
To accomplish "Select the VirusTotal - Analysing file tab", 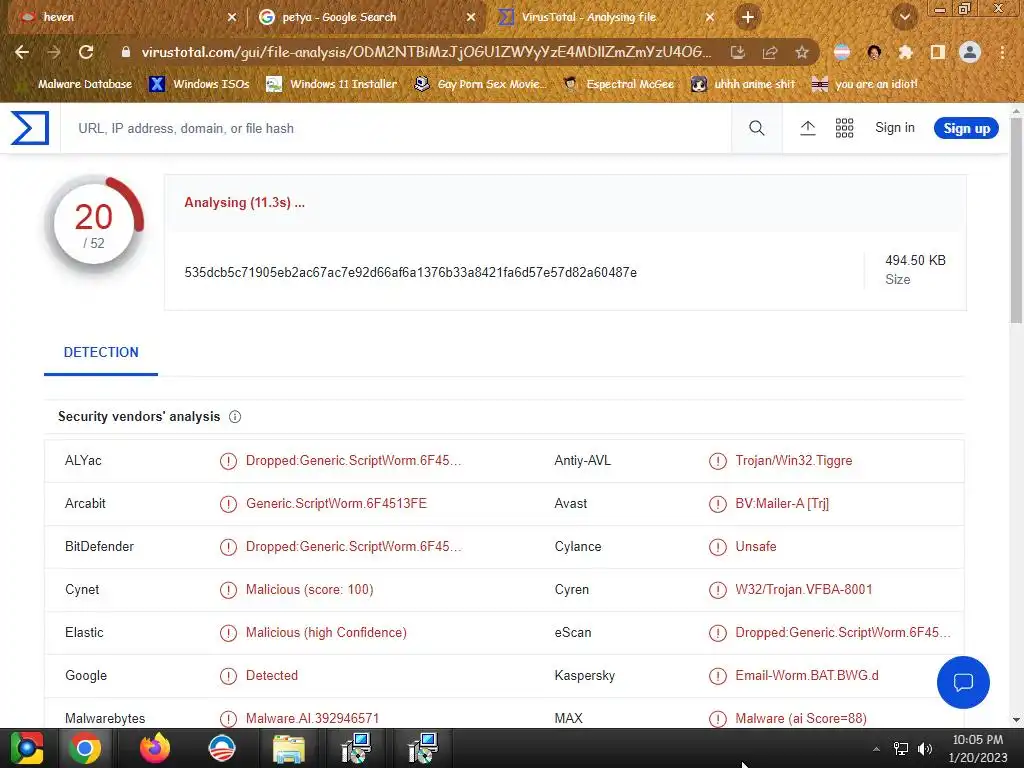I will coord(606,17).
